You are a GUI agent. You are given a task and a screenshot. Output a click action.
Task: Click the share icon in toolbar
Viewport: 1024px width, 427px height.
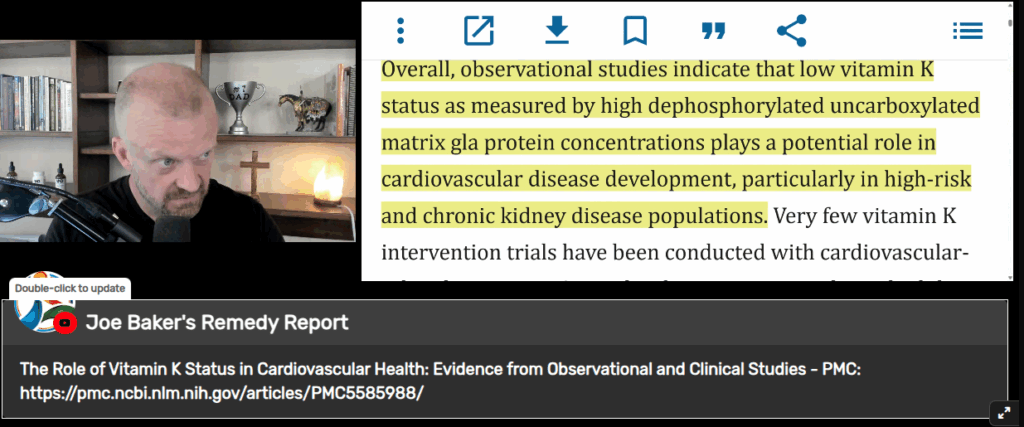point(792,31)
